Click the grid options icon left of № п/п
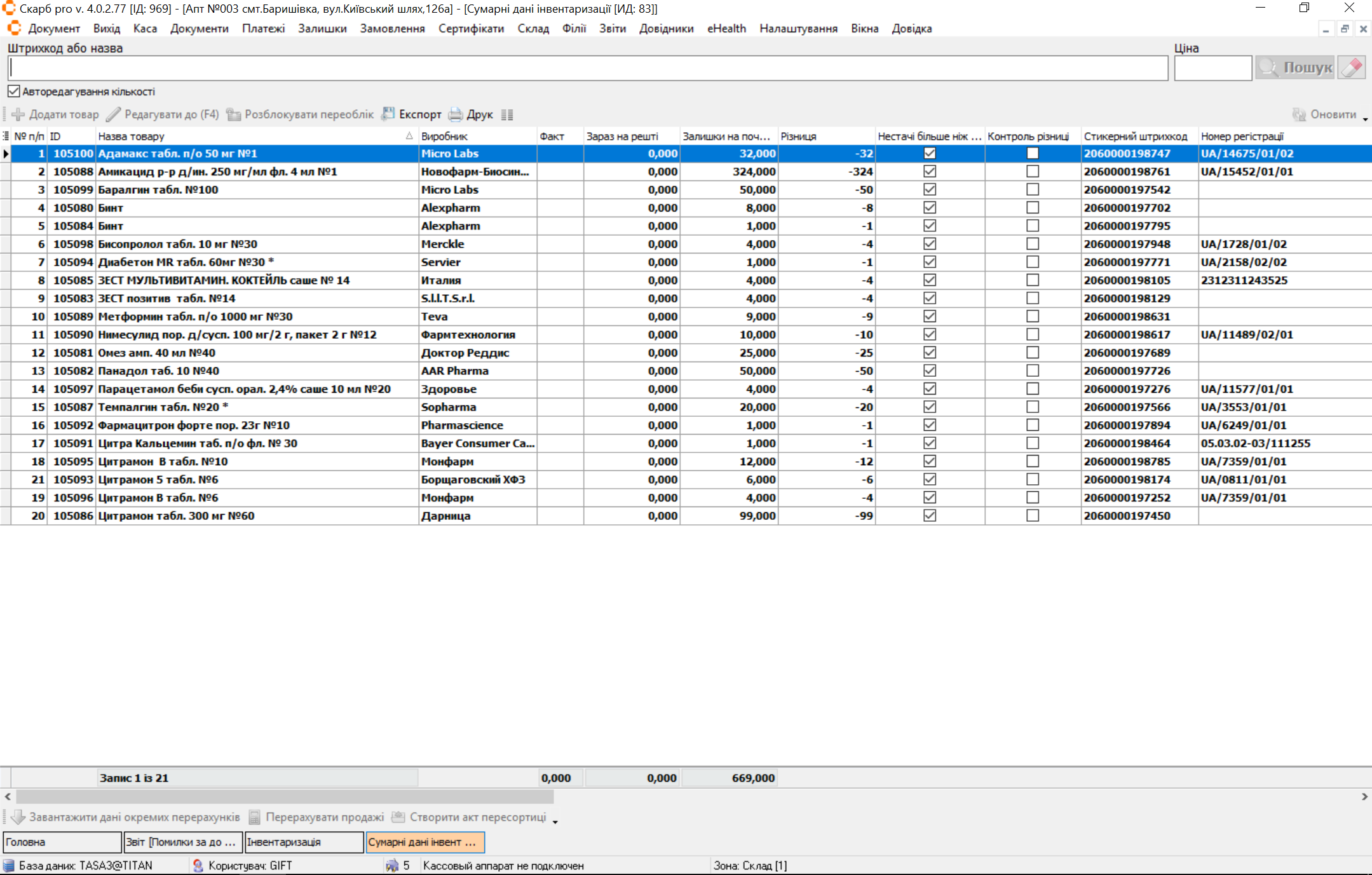Viewport: 1372px width, 875px height. (x=6, y=136)
